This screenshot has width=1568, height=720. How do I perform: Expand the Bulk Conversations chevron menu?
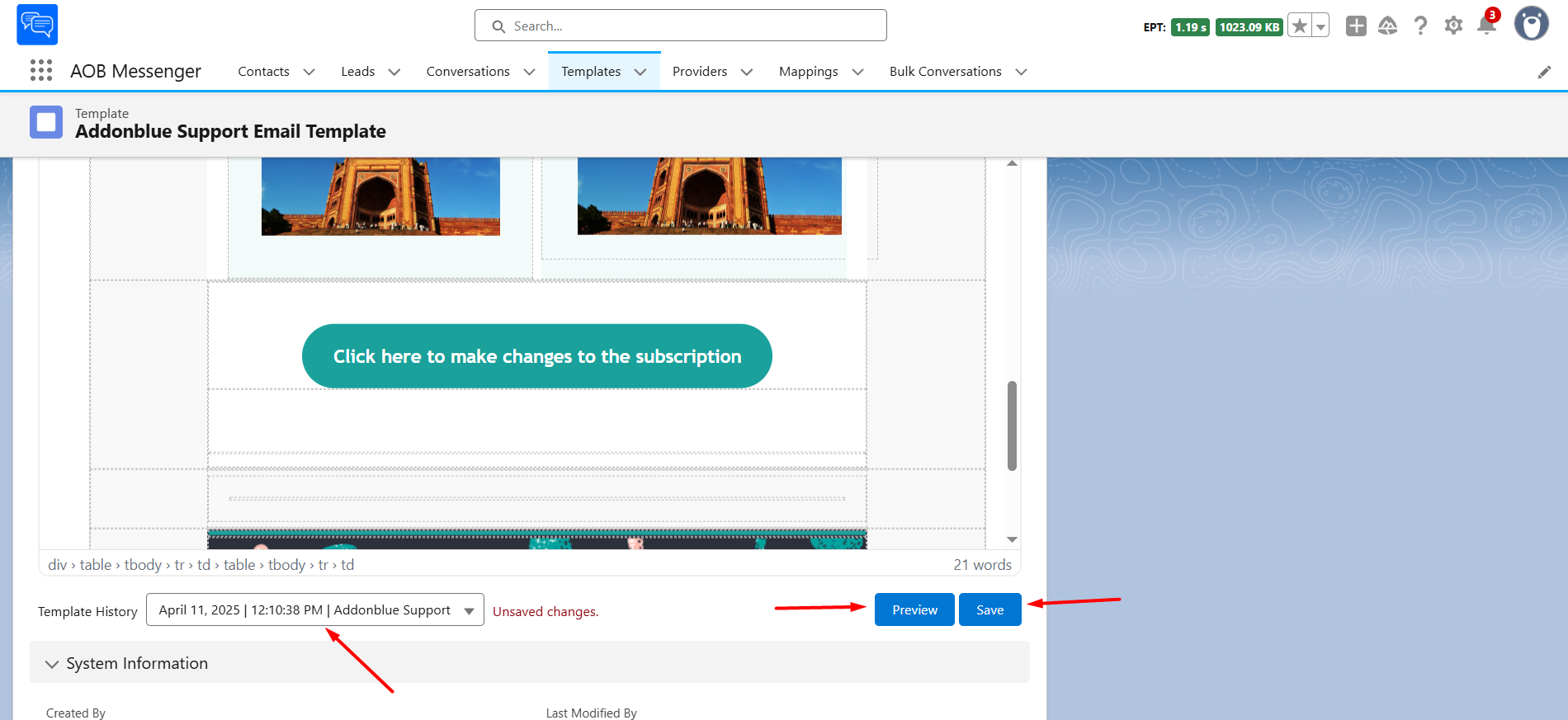(1022, 72)
